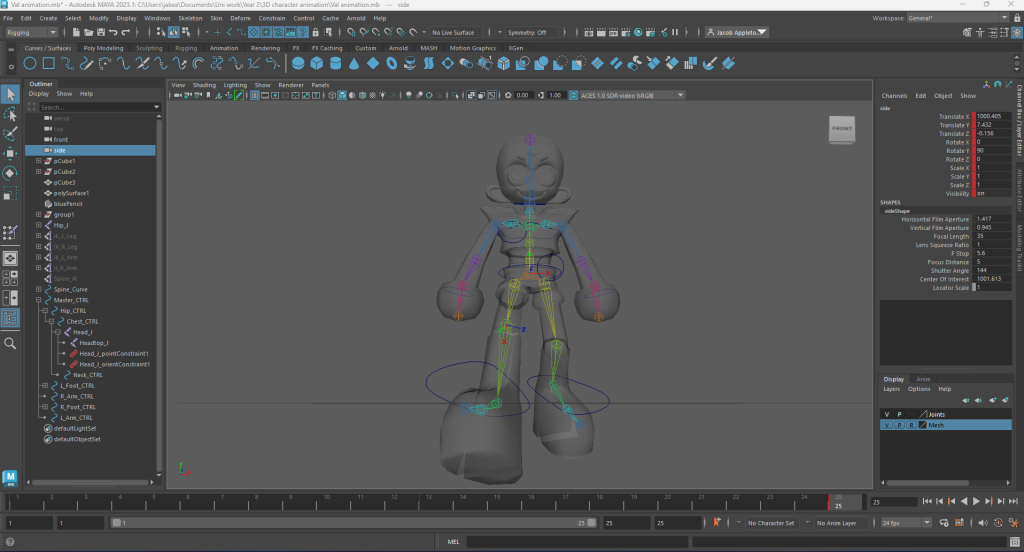Select the Spine_Curve item in Outliner
The width and height of the screenshot is (1024, 552).
71,289
